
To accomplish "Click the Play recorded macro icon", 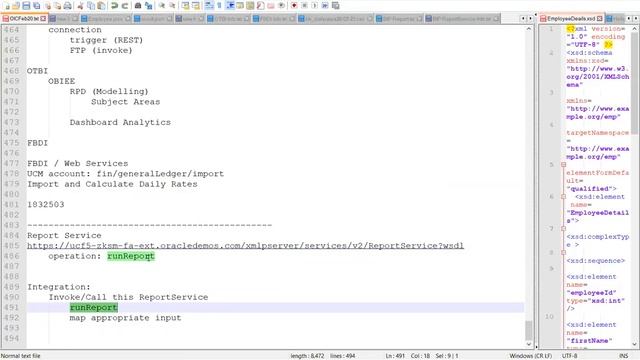I will (314, 6).
